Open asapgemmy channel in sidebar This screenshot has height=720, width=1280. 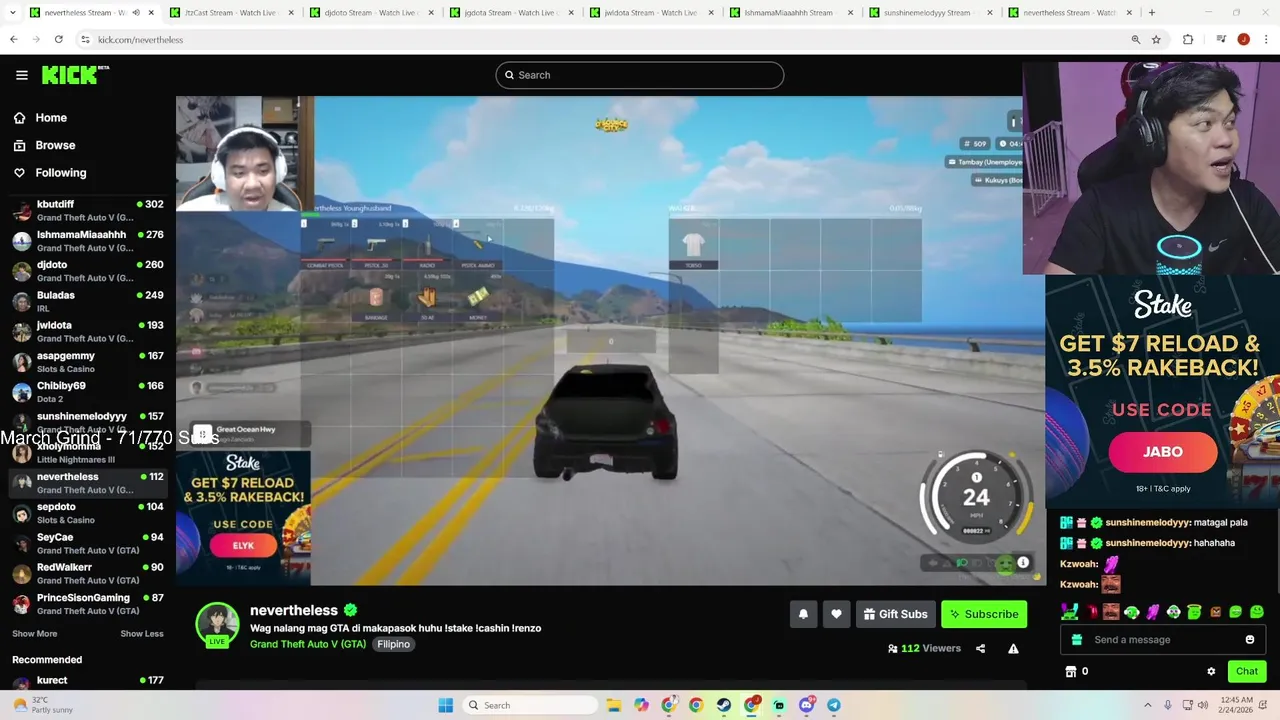[87, 362]
